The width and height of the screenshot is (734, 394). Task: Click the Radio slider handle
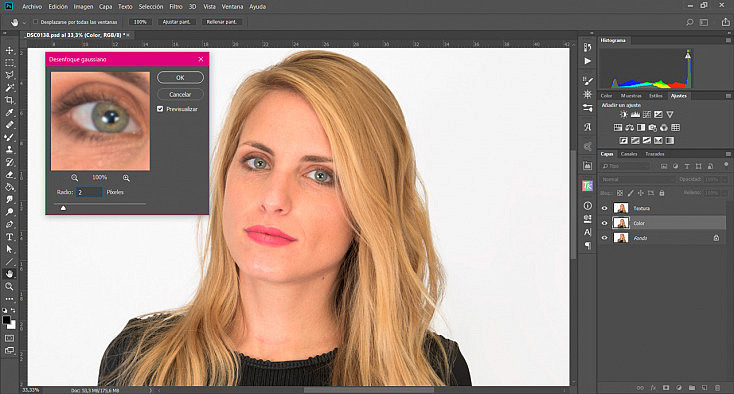(63, 208)
